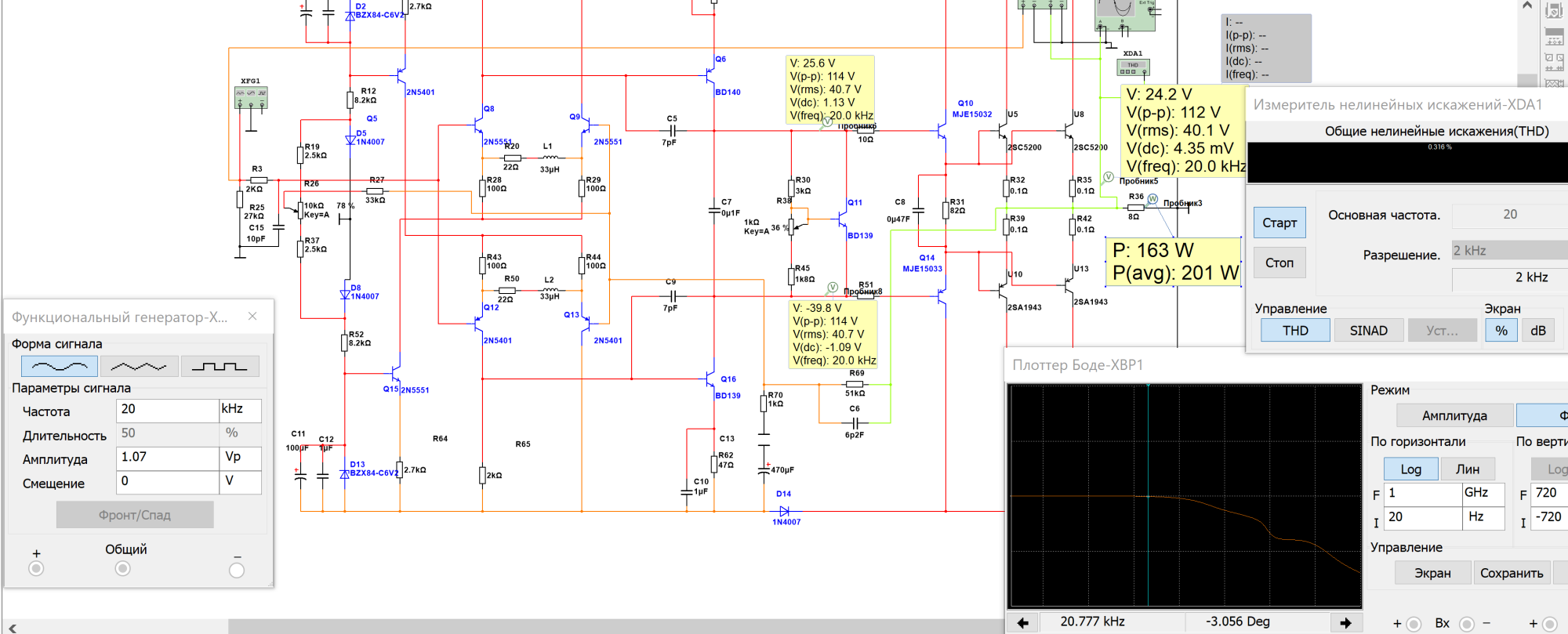Click horizontal scrollbar thumb at bottom
1568x634 pixels.
[615, 626]
